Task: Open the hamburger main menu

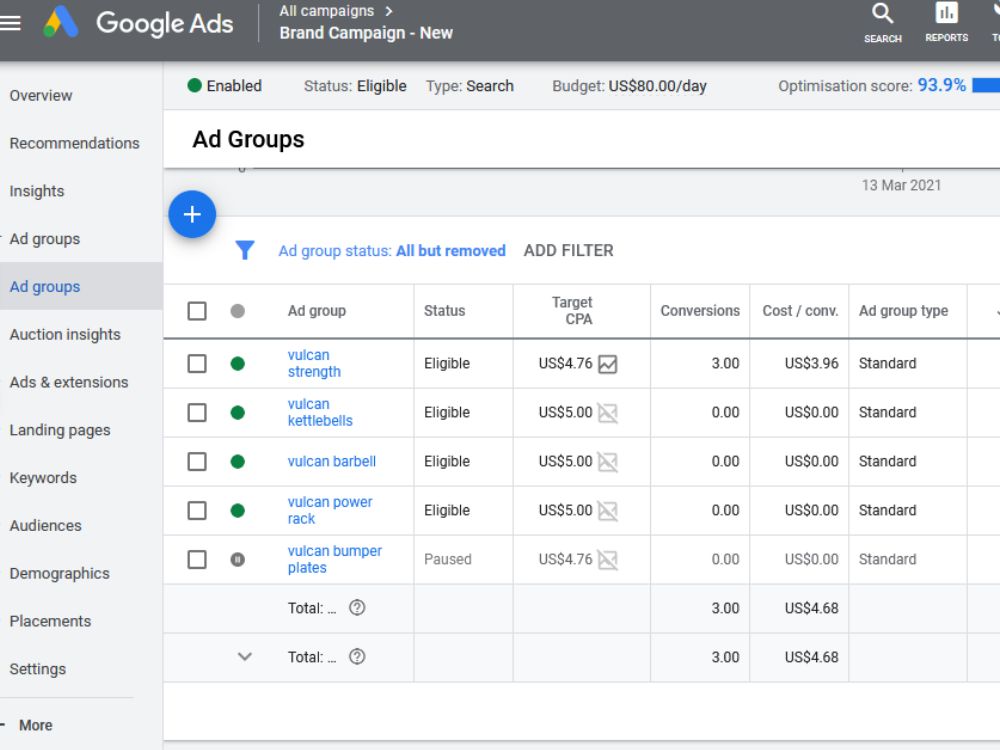Action: tap(10, 23)
